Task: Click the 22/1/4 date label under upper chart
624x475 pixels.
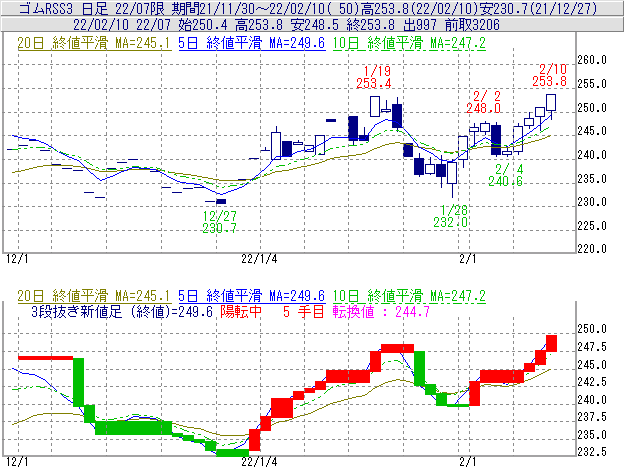Action: 259,259
